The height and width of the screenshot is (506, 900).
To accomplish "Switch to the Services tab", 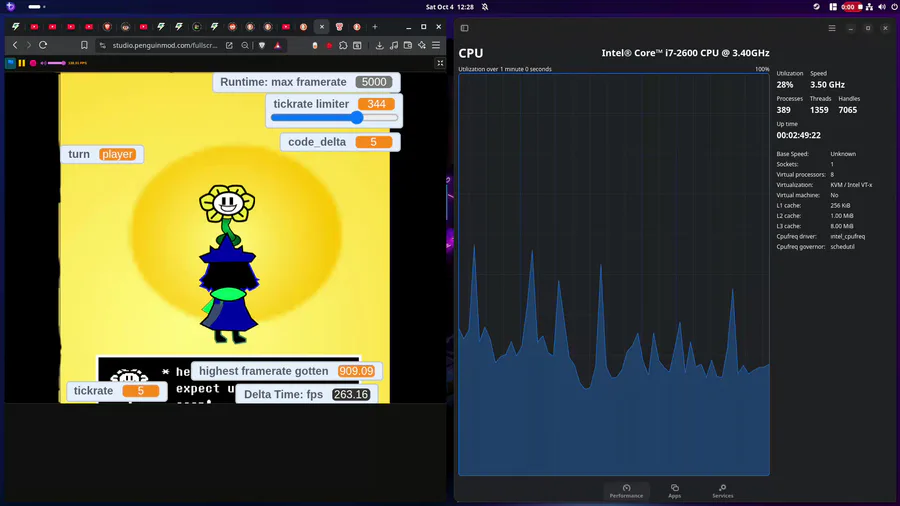I will (723, 491).
